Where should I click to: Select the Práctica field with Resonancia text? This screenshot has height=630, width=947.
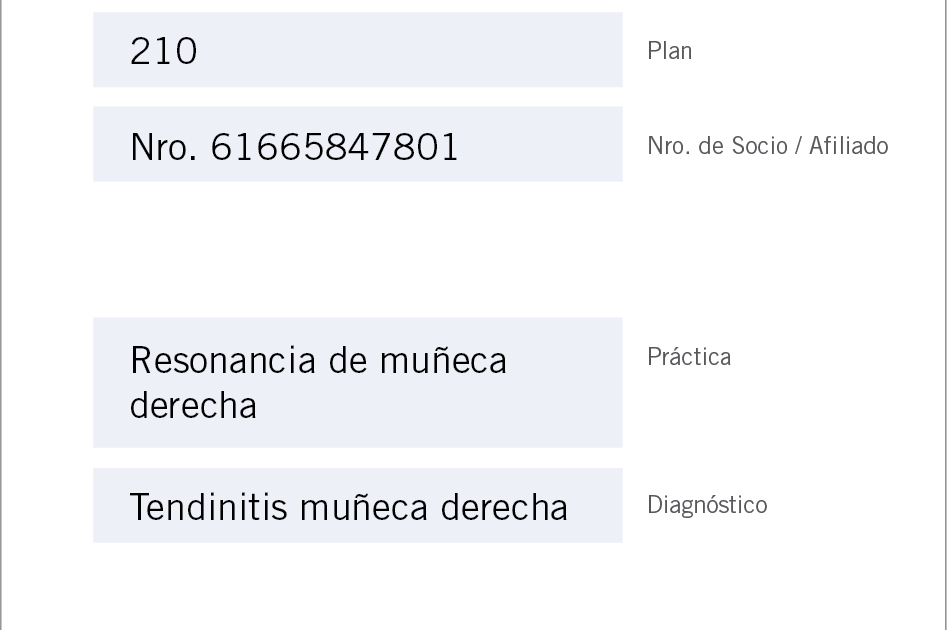point(358,382)
